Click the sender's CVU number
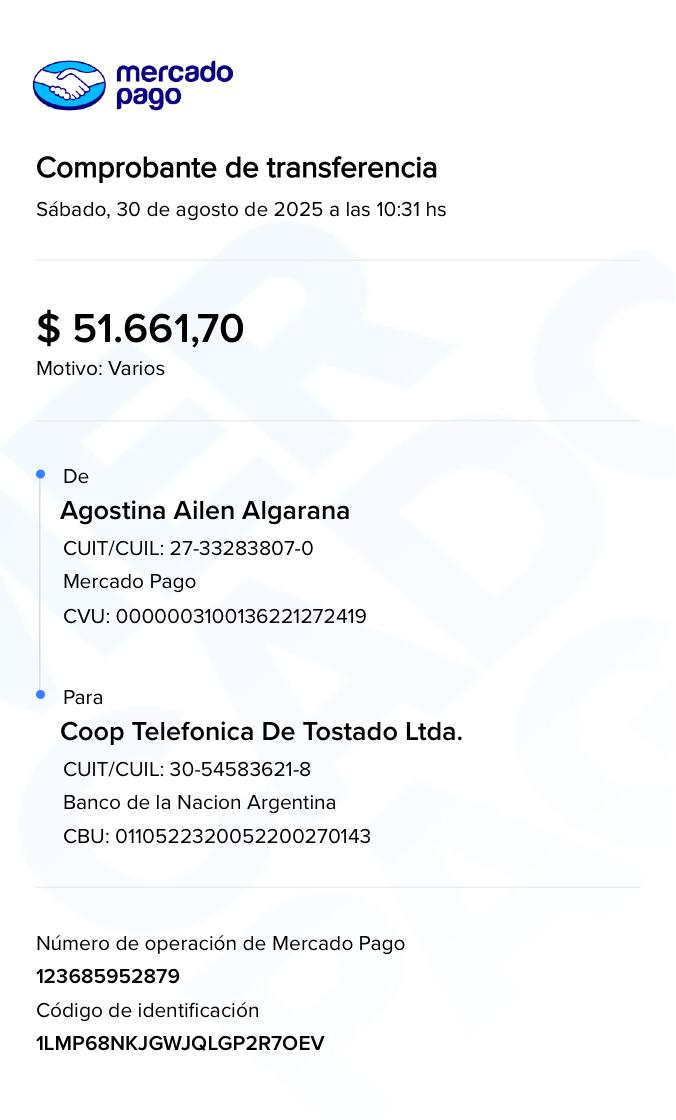The width and height of the screenshot is (676, 1120). click(x=215, y=616)
